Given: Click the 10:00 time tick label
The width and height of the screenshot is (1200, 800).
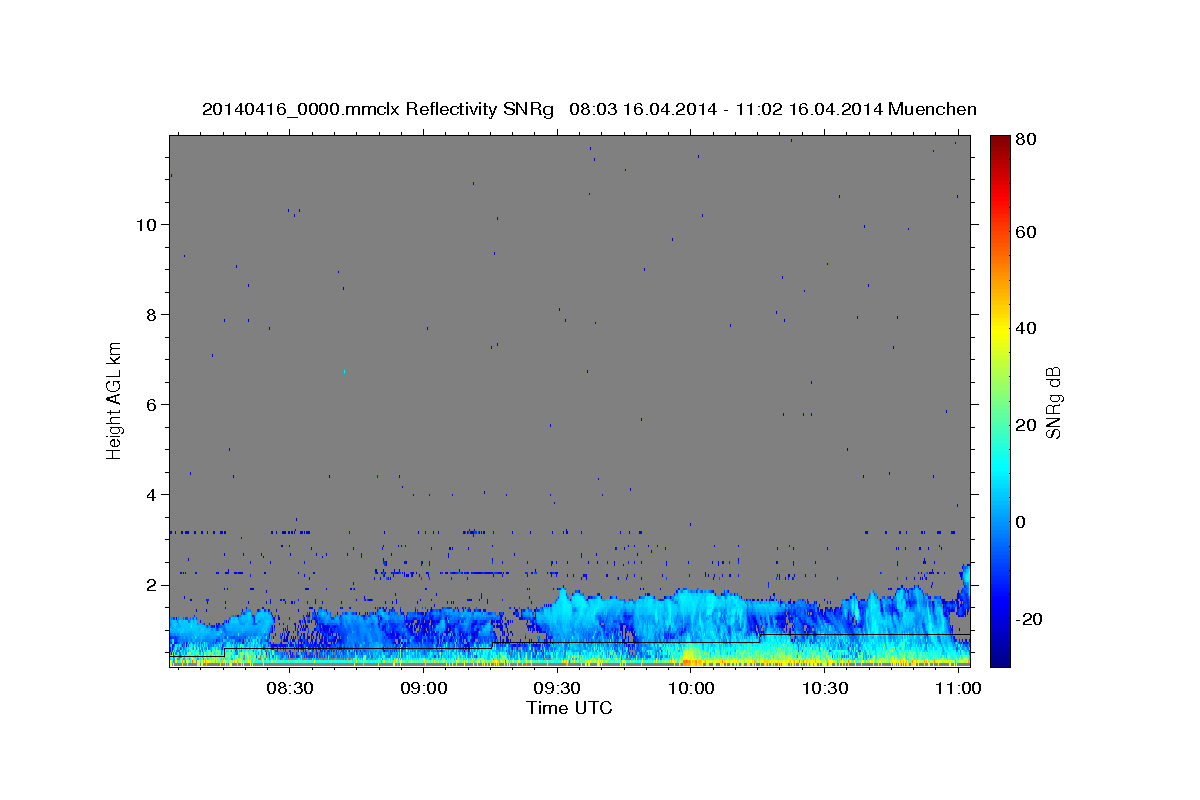Looking at the screenshot, I should pyautogui.click(x=690, y=689).
